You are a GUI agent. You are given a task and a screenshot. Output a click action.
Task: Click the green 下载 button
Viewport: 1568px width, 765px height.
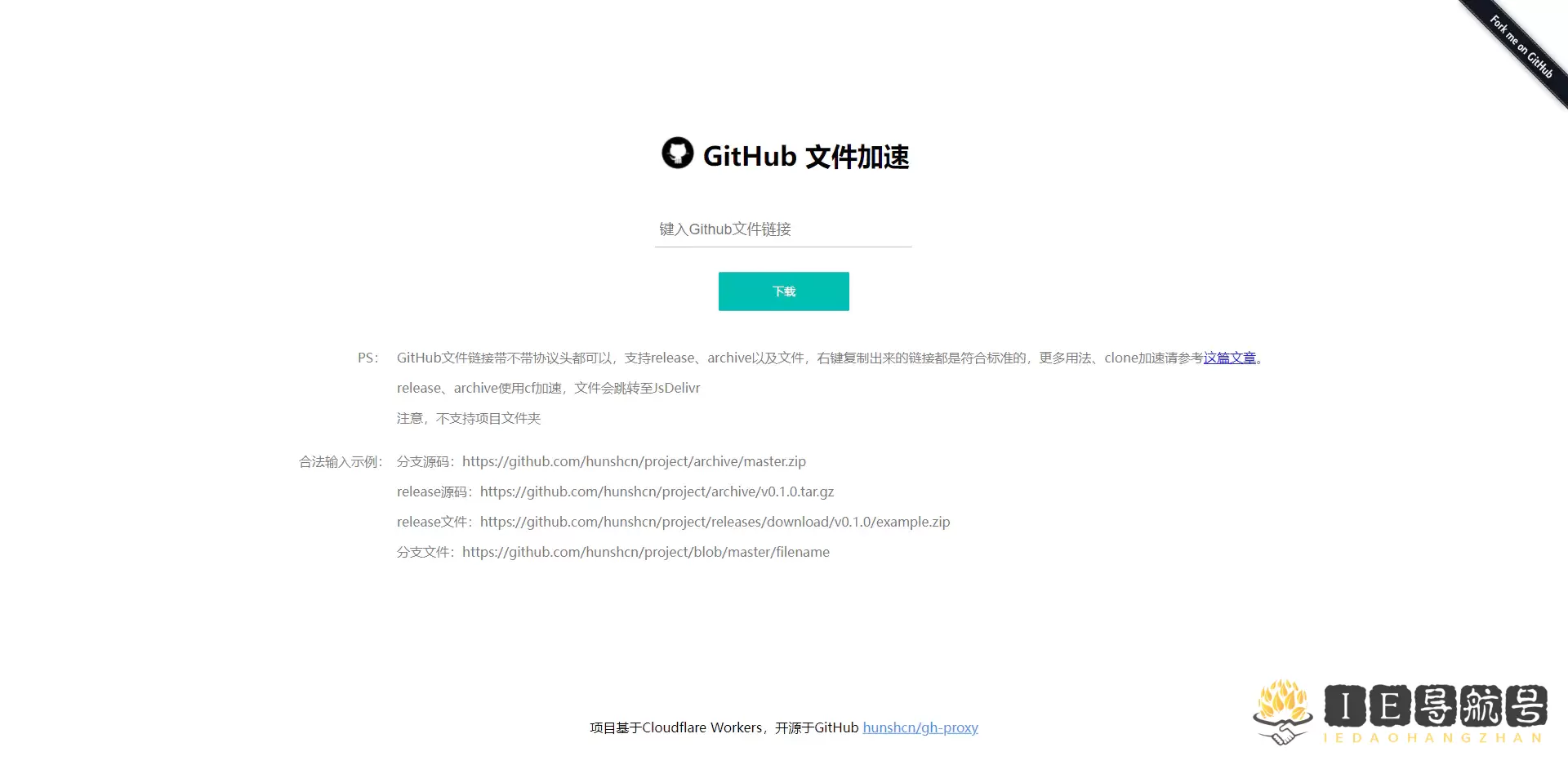(x=784, y=291)
